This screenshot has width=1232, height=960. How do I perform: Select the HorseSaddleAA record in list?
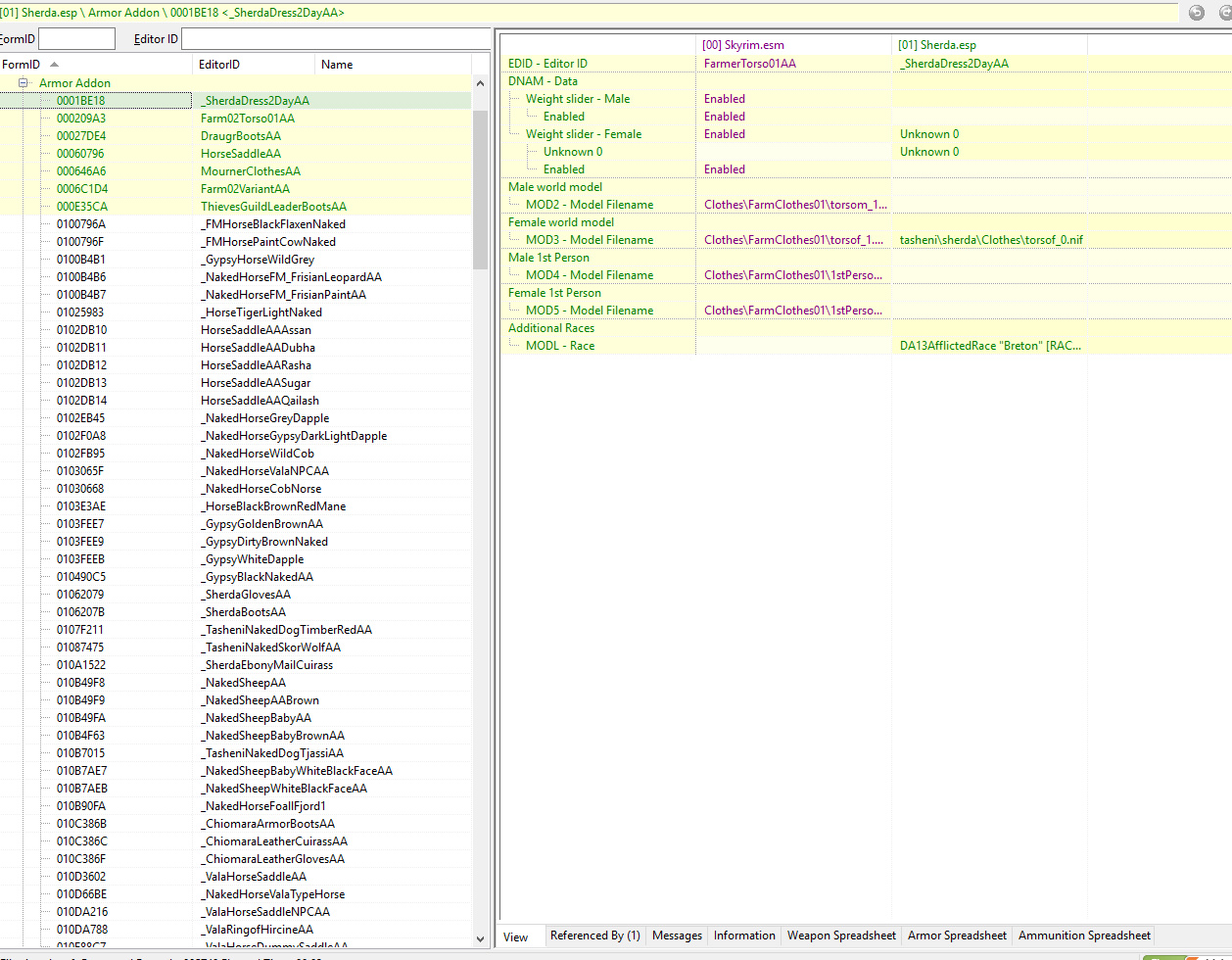(x=241, y=154)
